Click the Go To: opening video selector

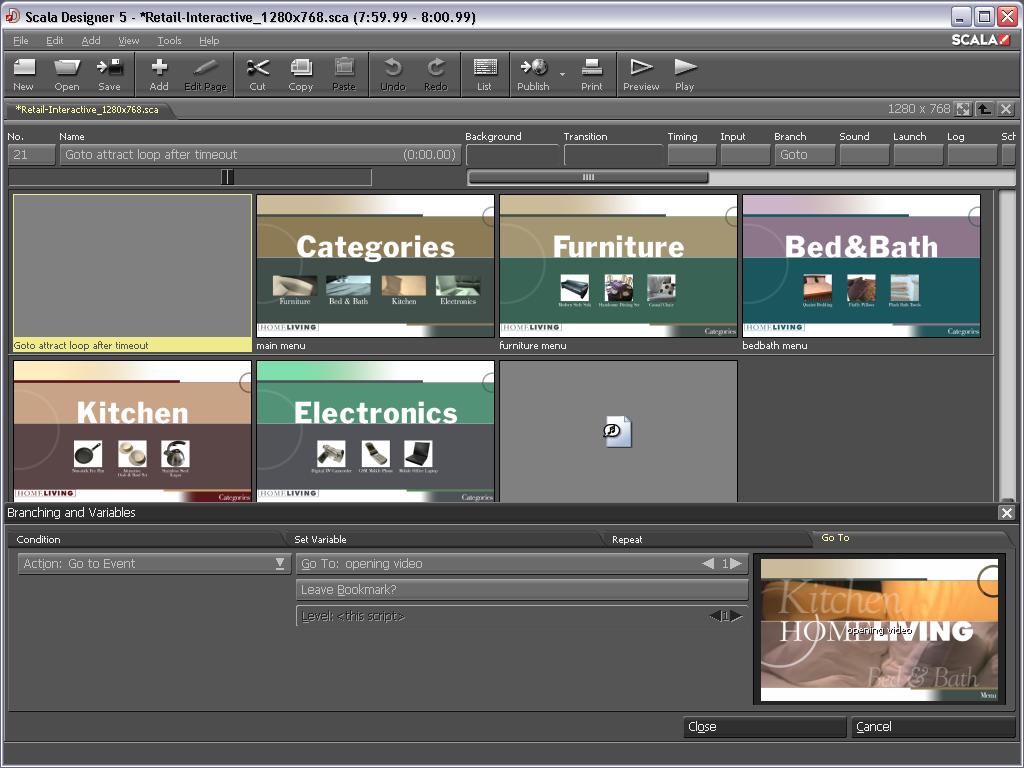click(500, 564)
